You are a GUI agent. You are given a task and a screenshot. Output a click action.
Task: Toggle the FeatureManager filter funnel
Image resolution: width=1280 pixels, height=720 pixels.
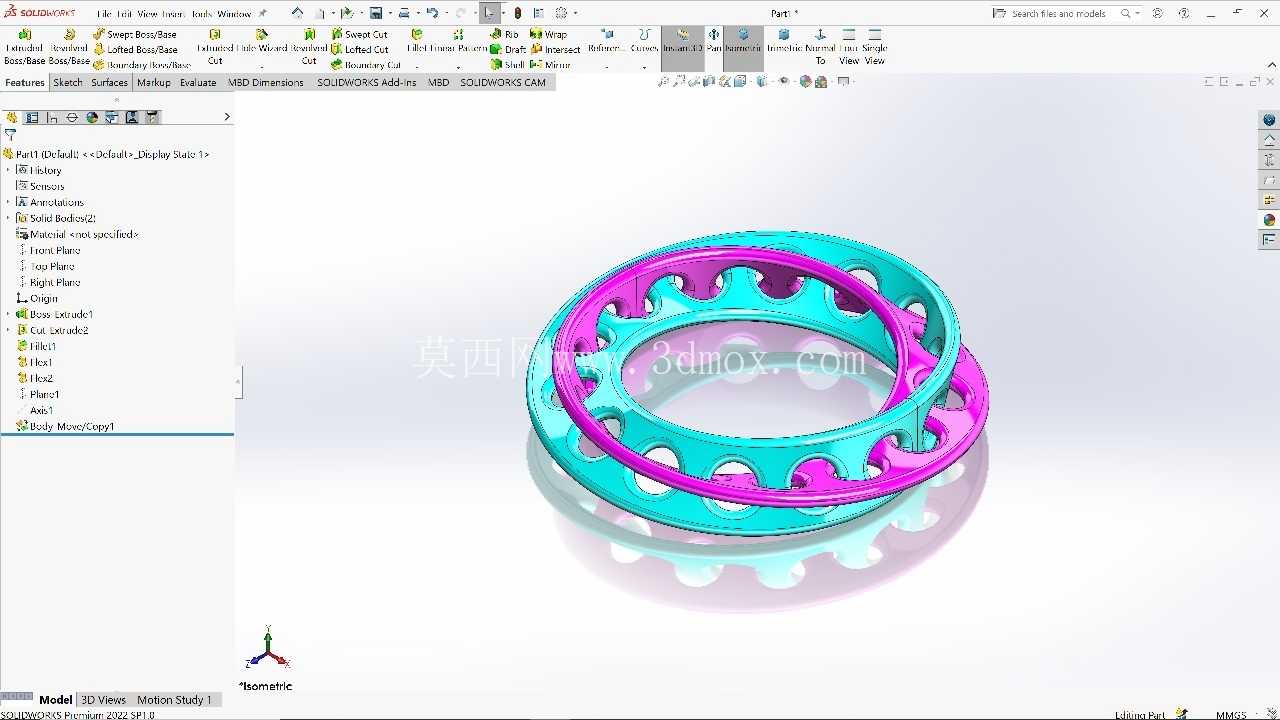tap(10, 134)
